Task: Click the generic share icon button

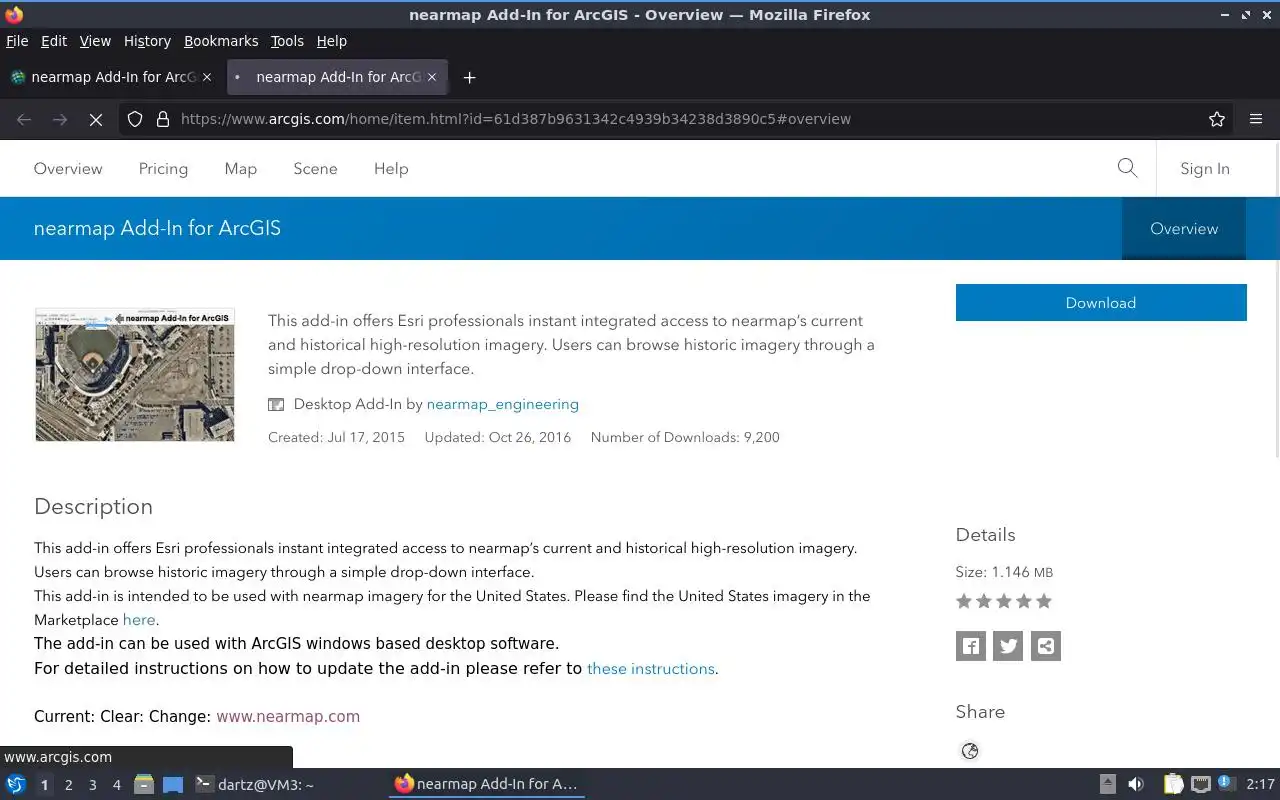Action: (1045, 646)
